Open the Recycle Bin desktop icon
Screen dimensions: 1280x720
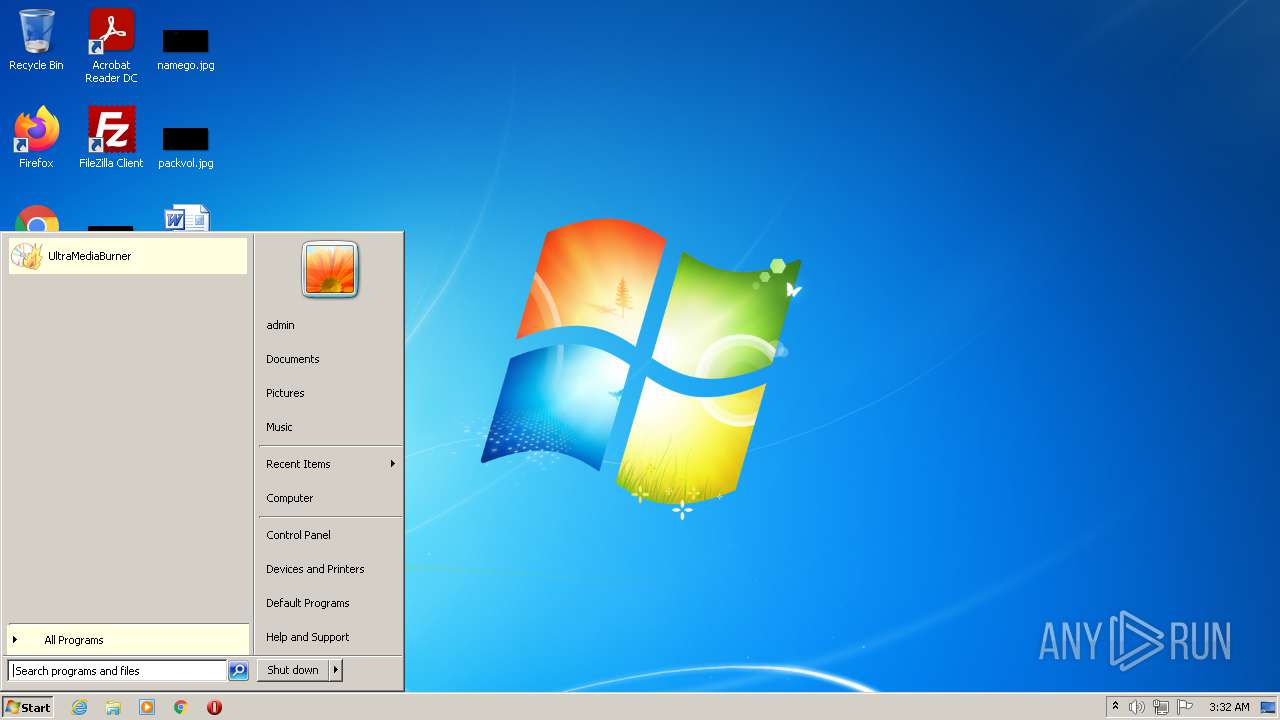pyautogui.click(x=36, y=40)
